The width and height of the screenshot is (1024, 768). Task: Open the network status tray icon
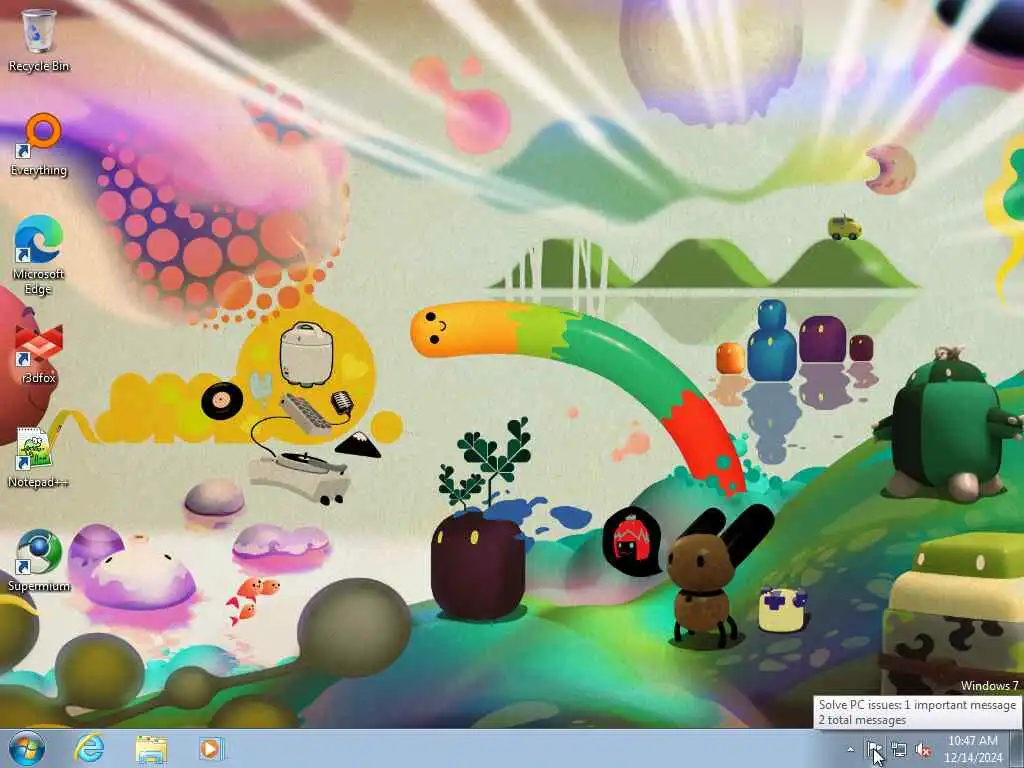click(899, 750)
